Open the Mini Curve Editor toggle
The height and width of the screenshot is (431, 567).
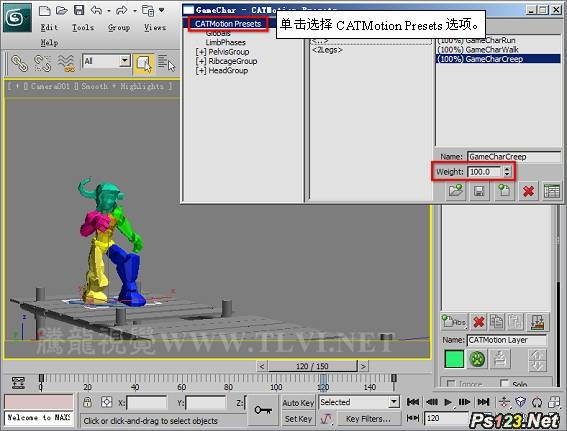(18, 383)
